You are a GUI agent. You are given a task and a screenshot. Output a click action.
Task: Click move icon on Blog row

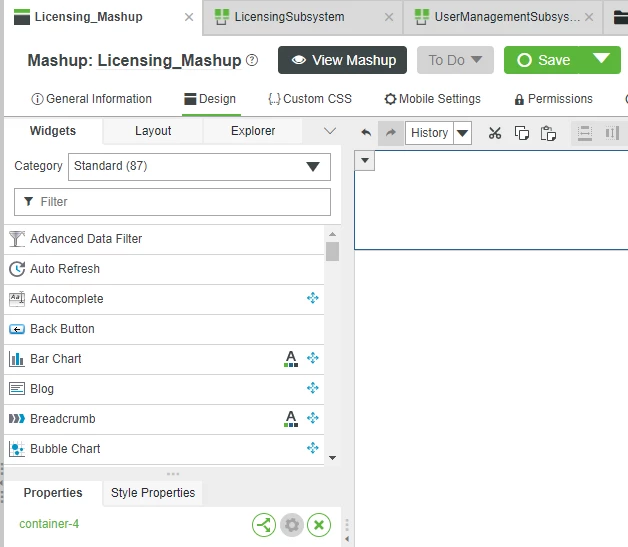[x=312, y=388]
